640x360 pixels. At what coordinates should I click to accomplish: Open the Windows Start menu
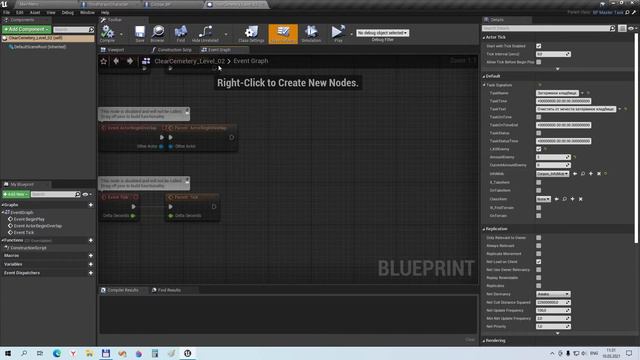click(8, 353)
